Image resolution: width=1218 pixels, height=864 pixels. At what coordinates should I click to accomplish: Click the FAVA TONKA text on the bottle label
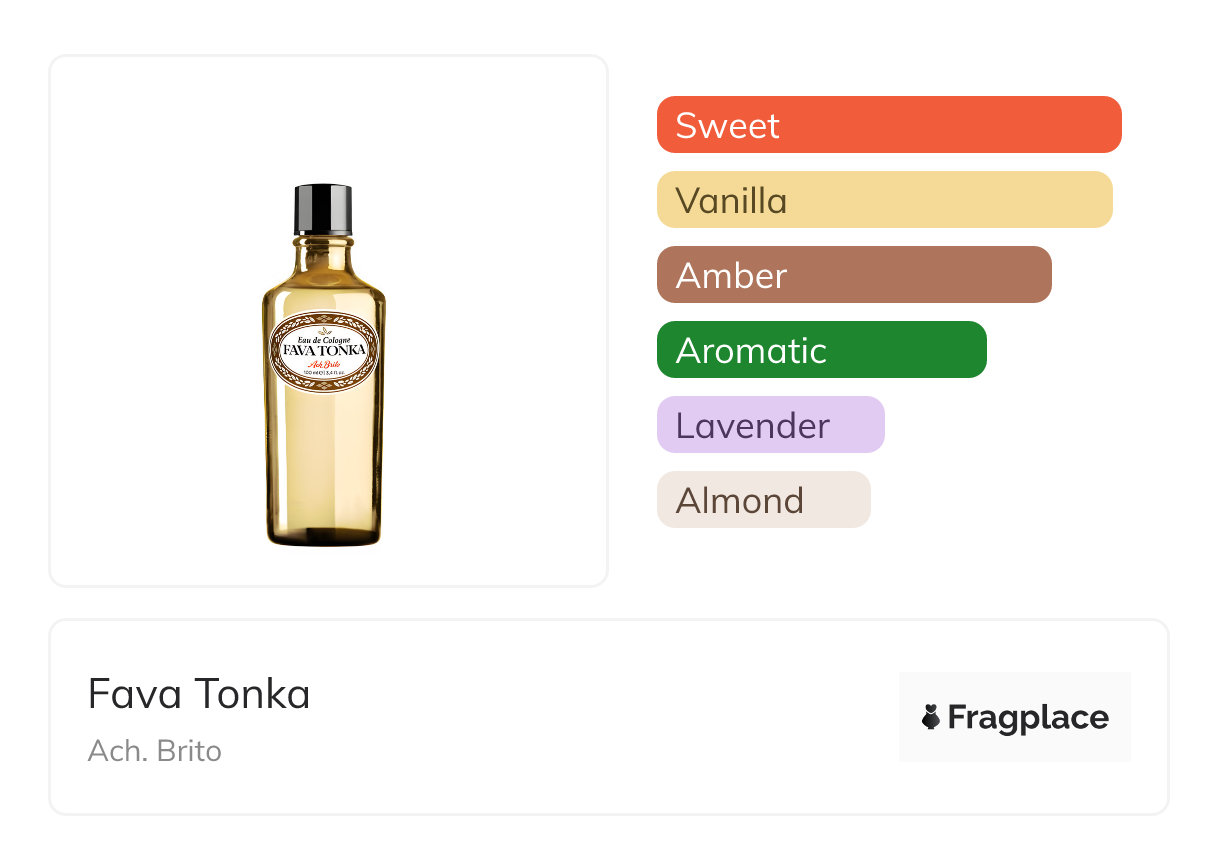tap(324, 351)
